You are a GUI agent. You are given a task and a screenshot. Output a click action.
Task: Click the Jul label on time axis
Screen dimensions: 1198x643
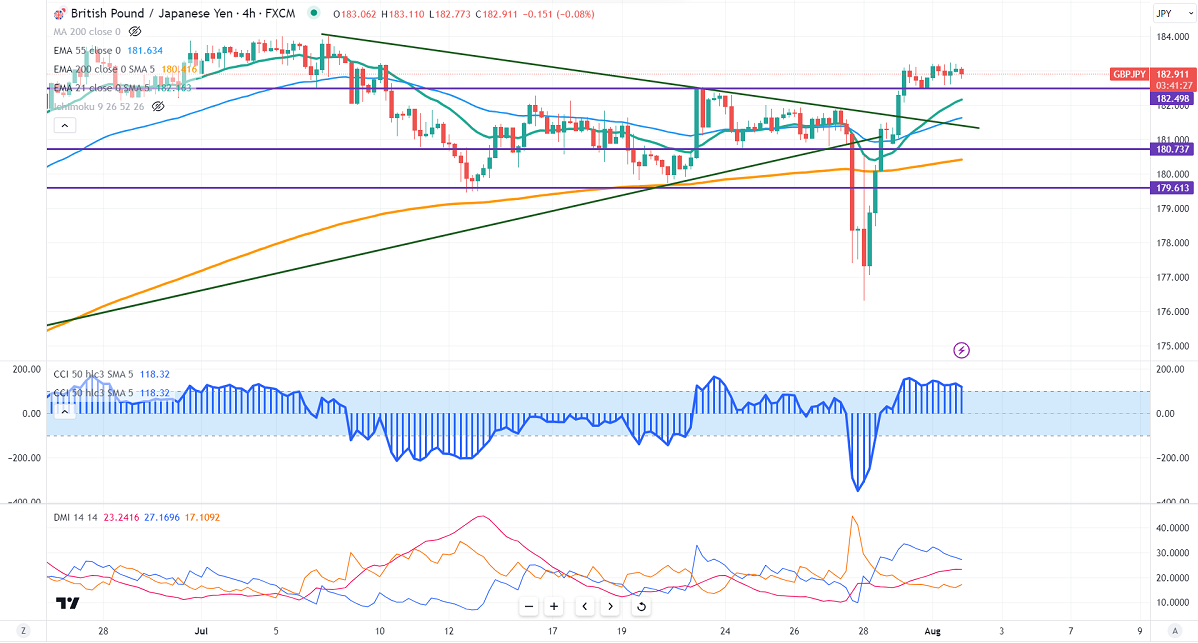[x=201, y=631]
